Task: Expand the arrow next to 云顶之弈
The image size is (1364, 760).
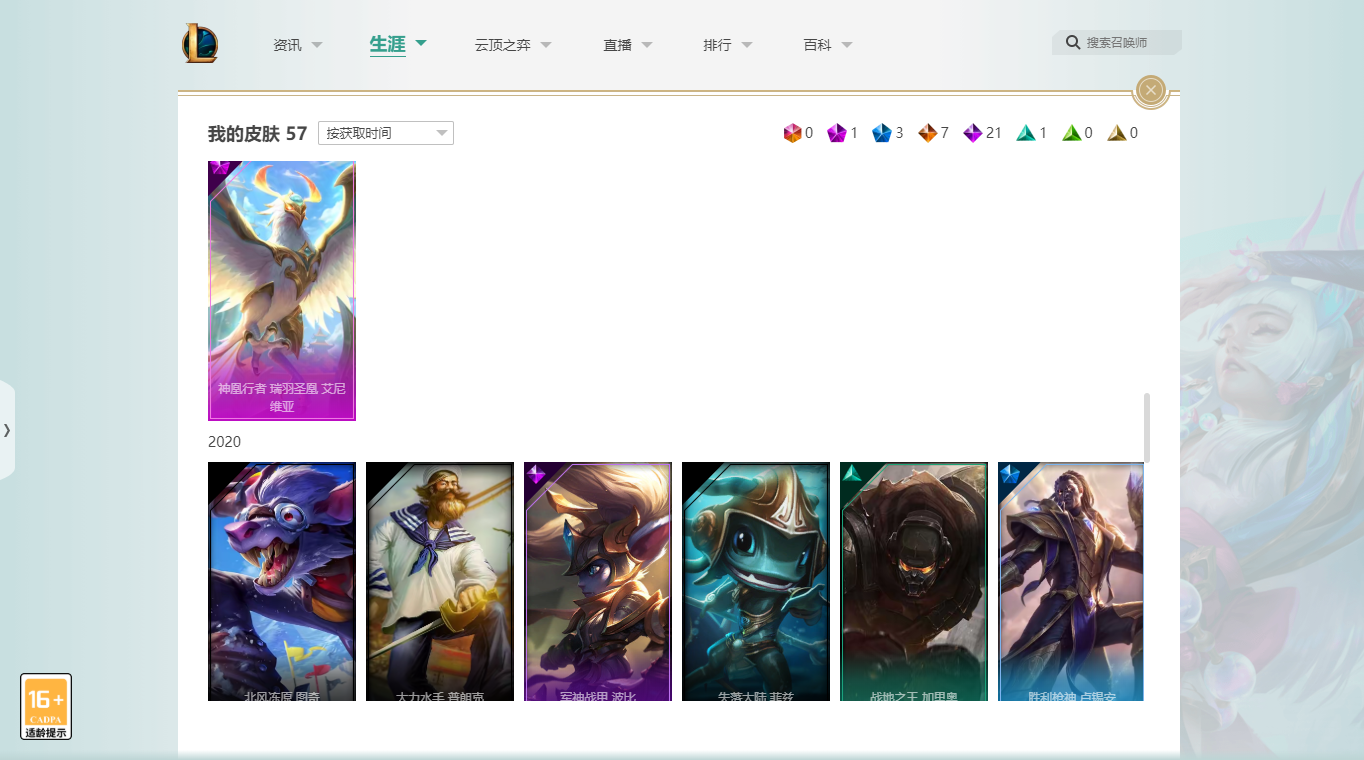Action: (x=546, y=45)
